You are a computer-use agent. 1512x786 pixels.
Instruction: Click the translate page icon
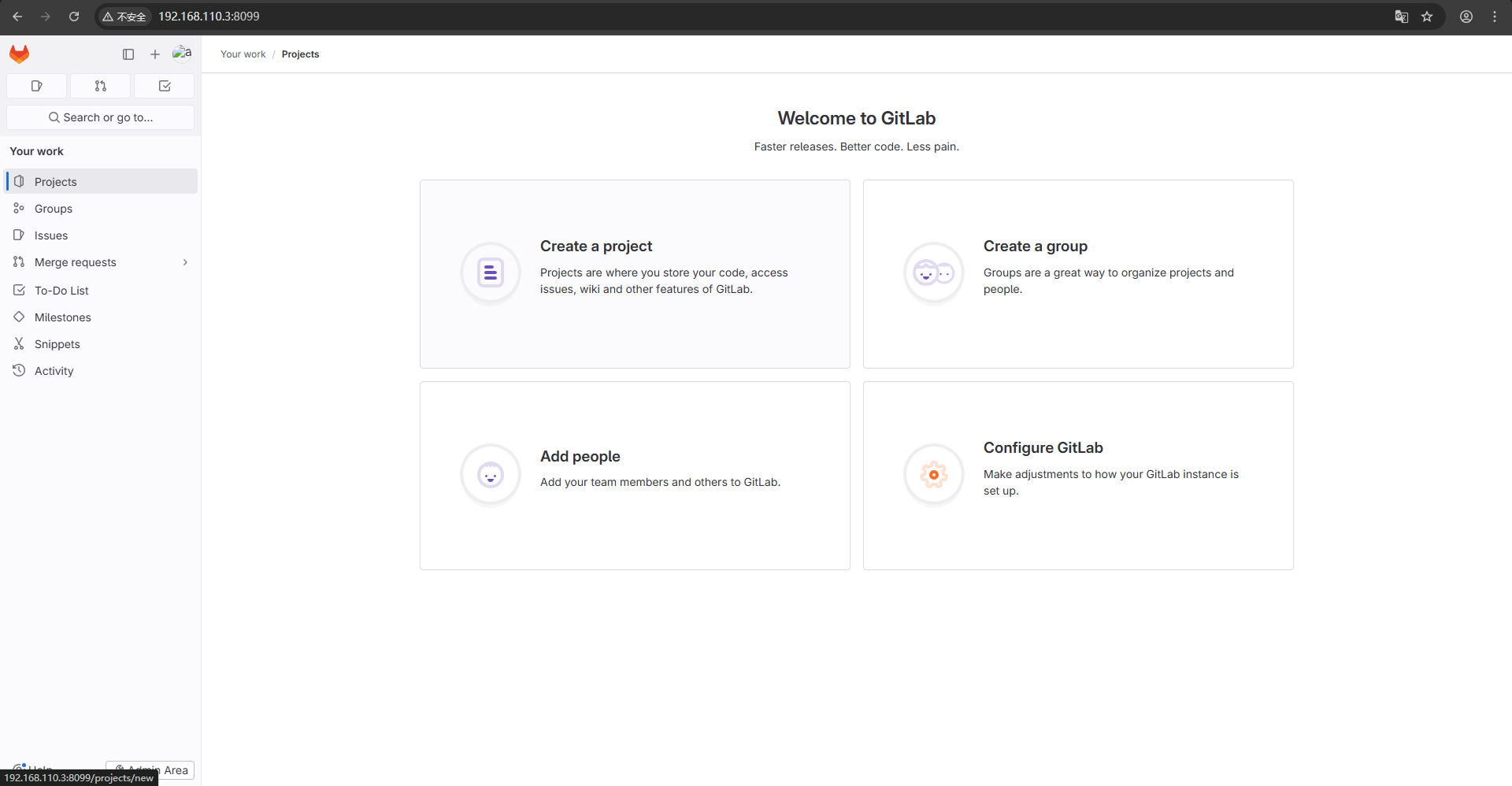[1401, 17]
